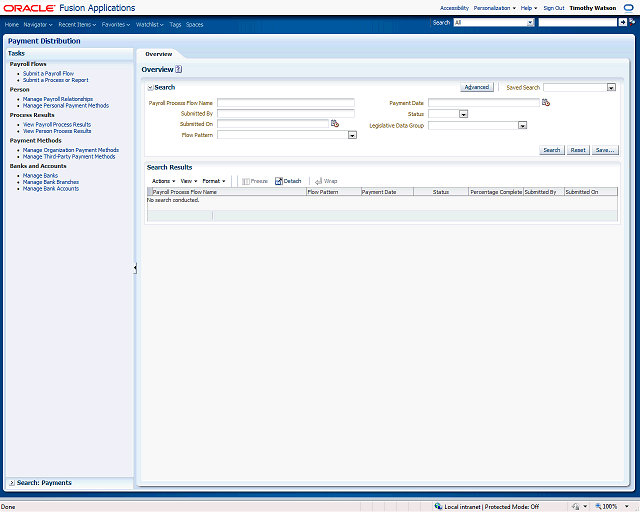
Task: Click the Advanced search button
Action: pyautogui.click(x=476, y=87)
